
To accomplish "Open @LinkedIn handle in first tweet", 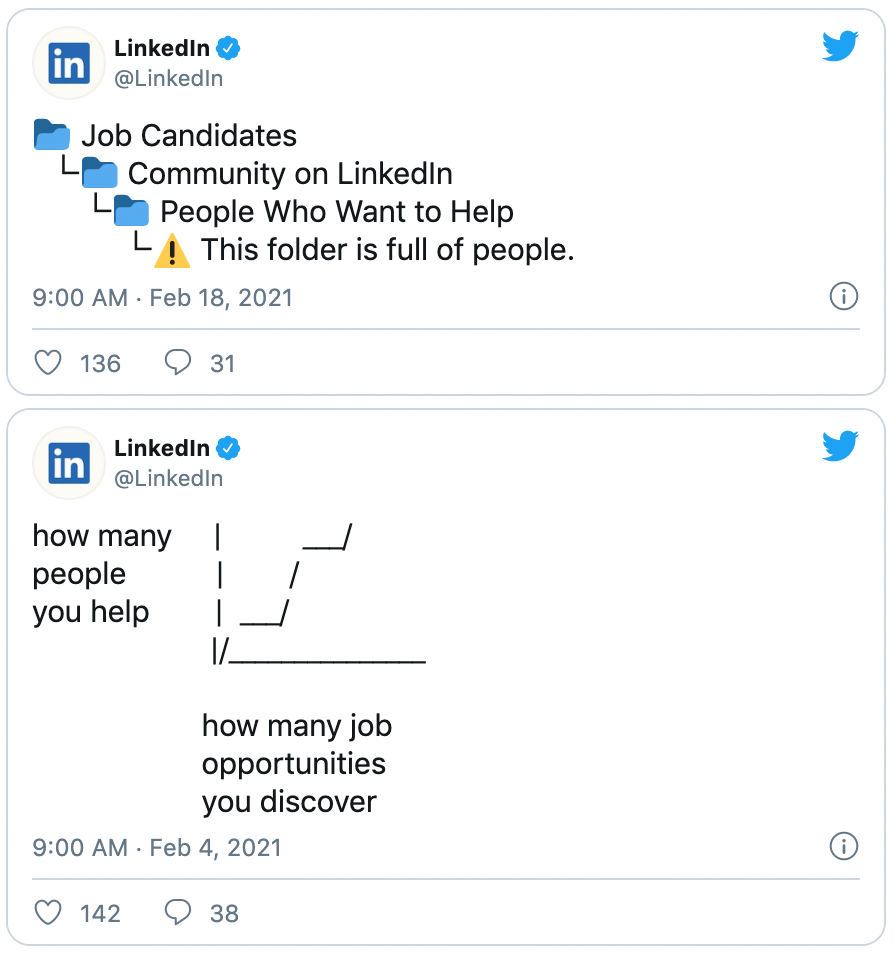I will pos(169,78).
